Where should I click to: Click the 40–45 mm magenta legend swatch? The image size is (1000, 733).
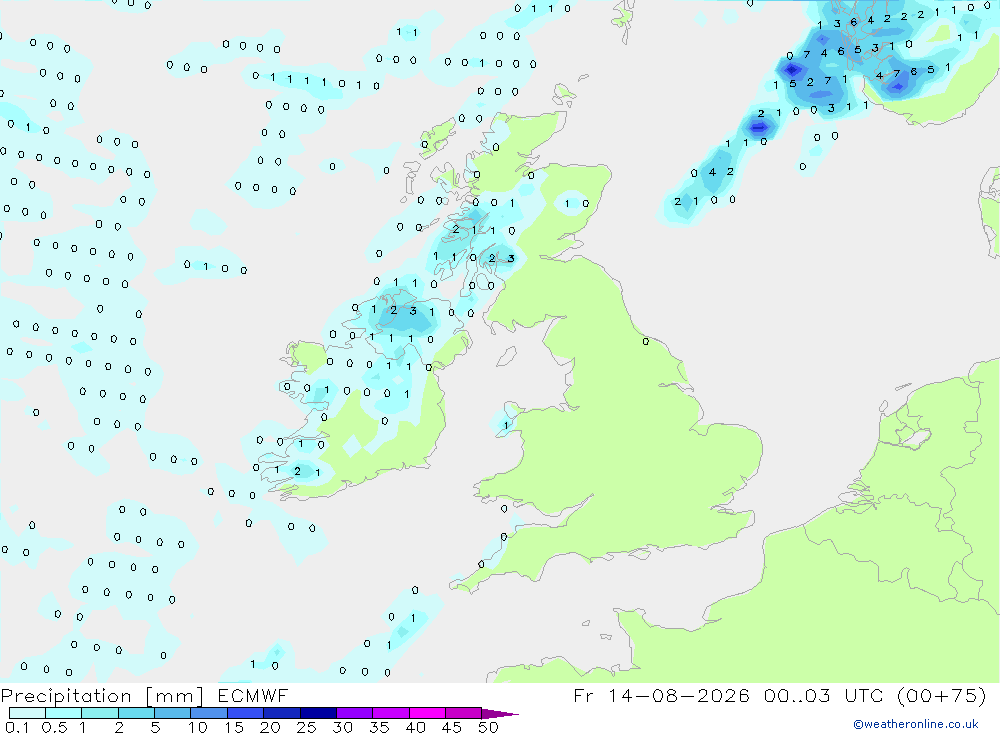427,713
